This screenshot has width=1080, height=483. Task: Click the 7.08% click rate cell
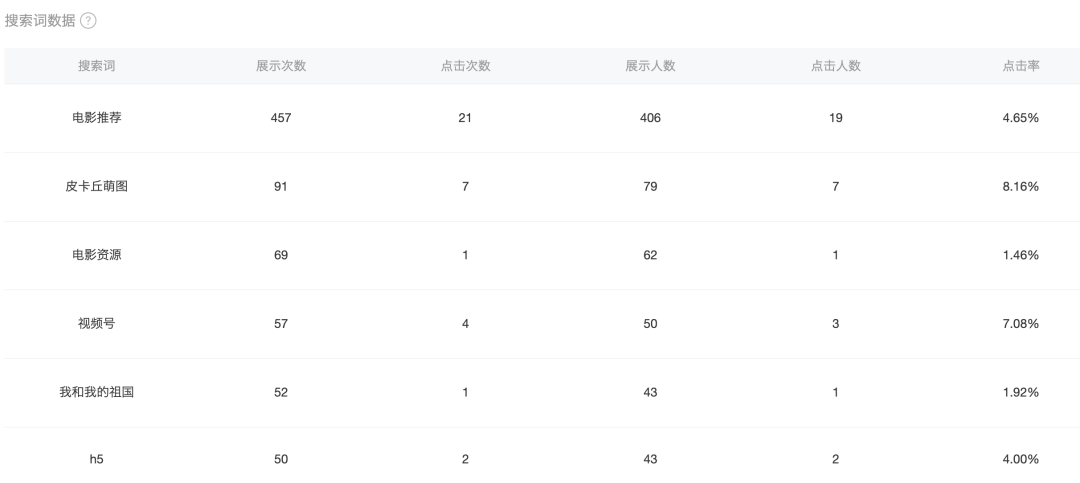point(1021,323)
